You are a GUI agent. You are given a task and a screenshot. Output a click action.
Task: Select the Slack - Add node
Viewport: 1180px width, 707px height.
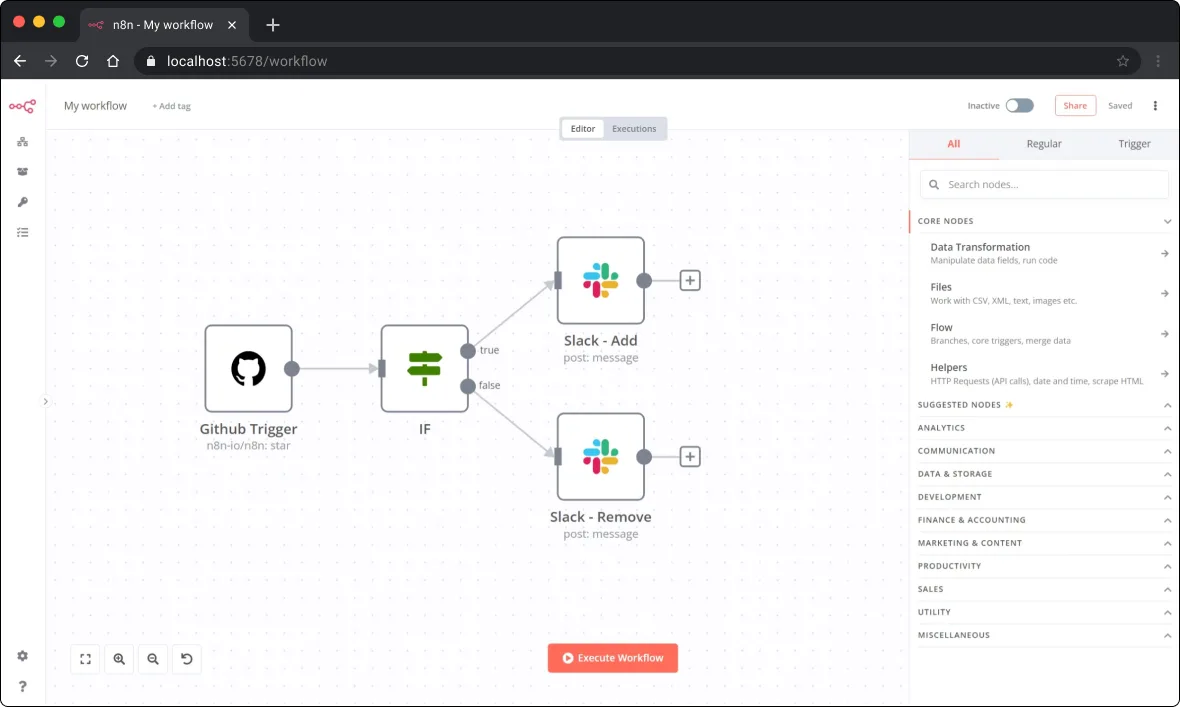(600, 280)
